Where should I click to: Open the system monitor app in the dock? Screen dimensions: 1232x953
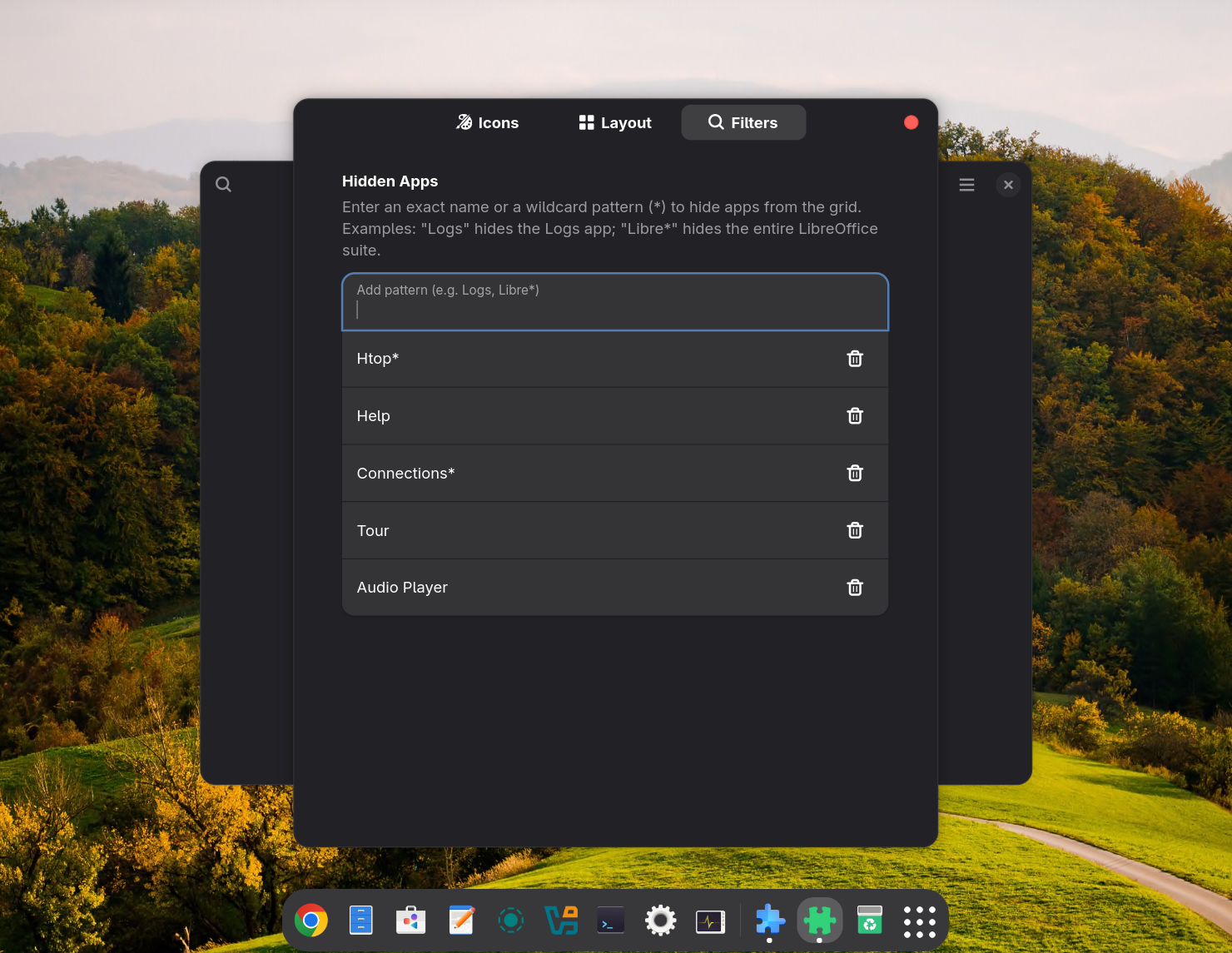click(x=710, y=921)
